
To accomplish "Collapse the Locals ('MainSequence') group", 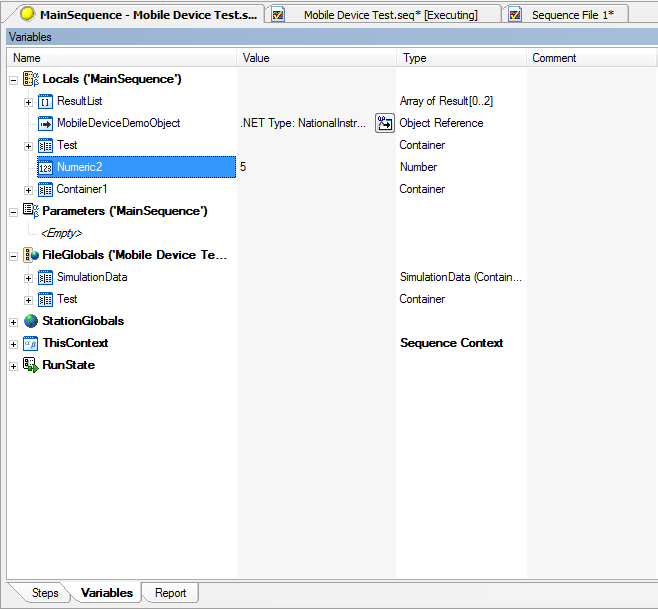I will [x=13, y=79].
